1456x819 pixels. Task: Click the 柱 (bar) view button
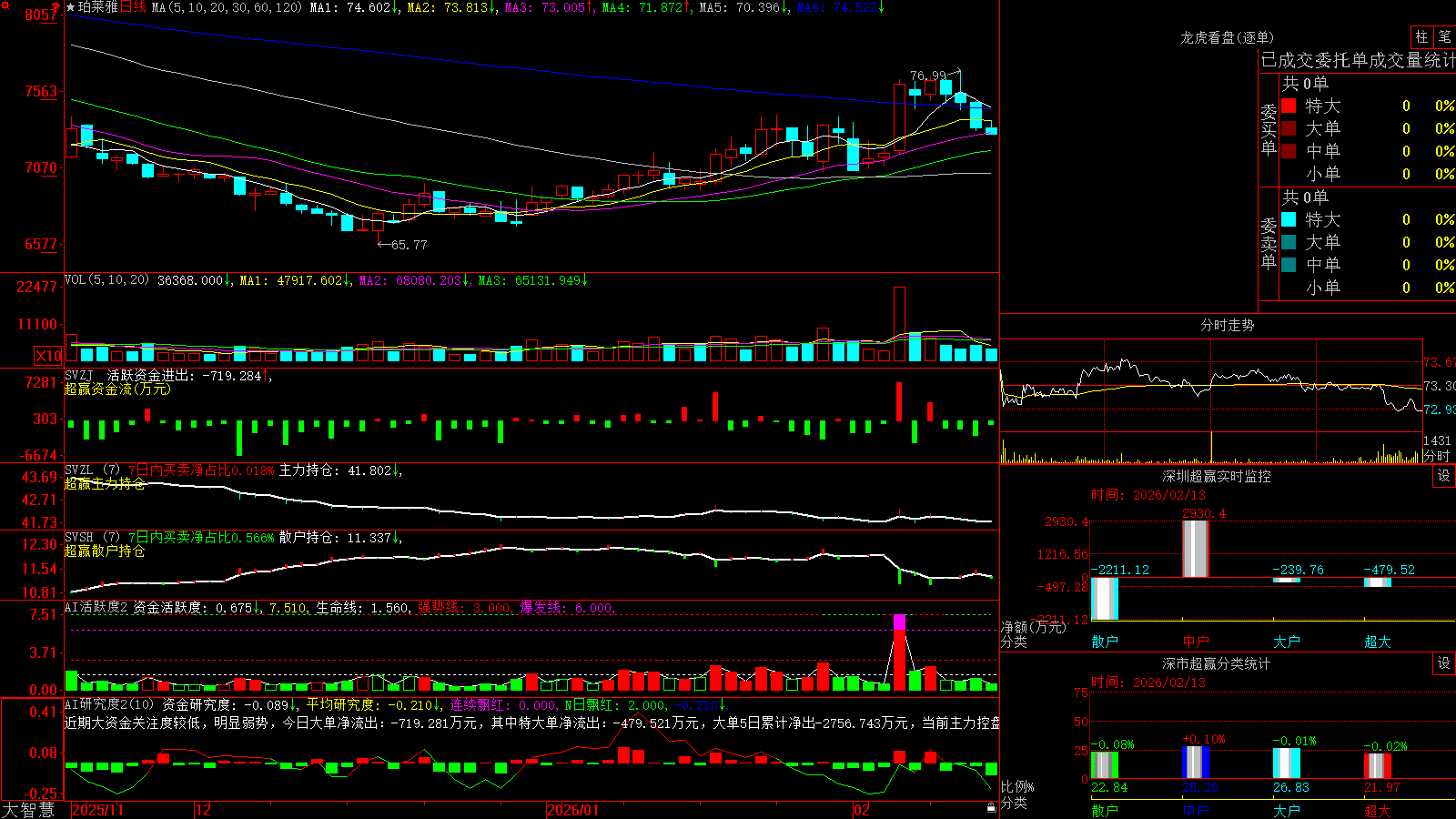1421,37
